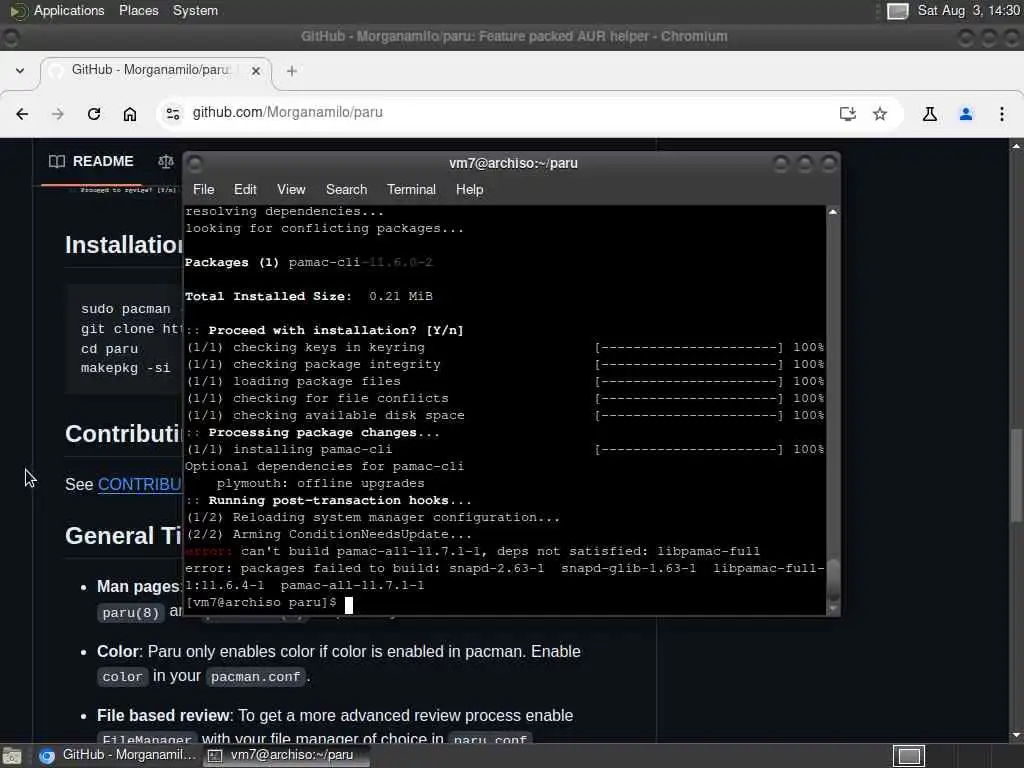The height and width of the screenshot is (768, 1024).
Task: Open the user profile icon
Action: [966, 114]
